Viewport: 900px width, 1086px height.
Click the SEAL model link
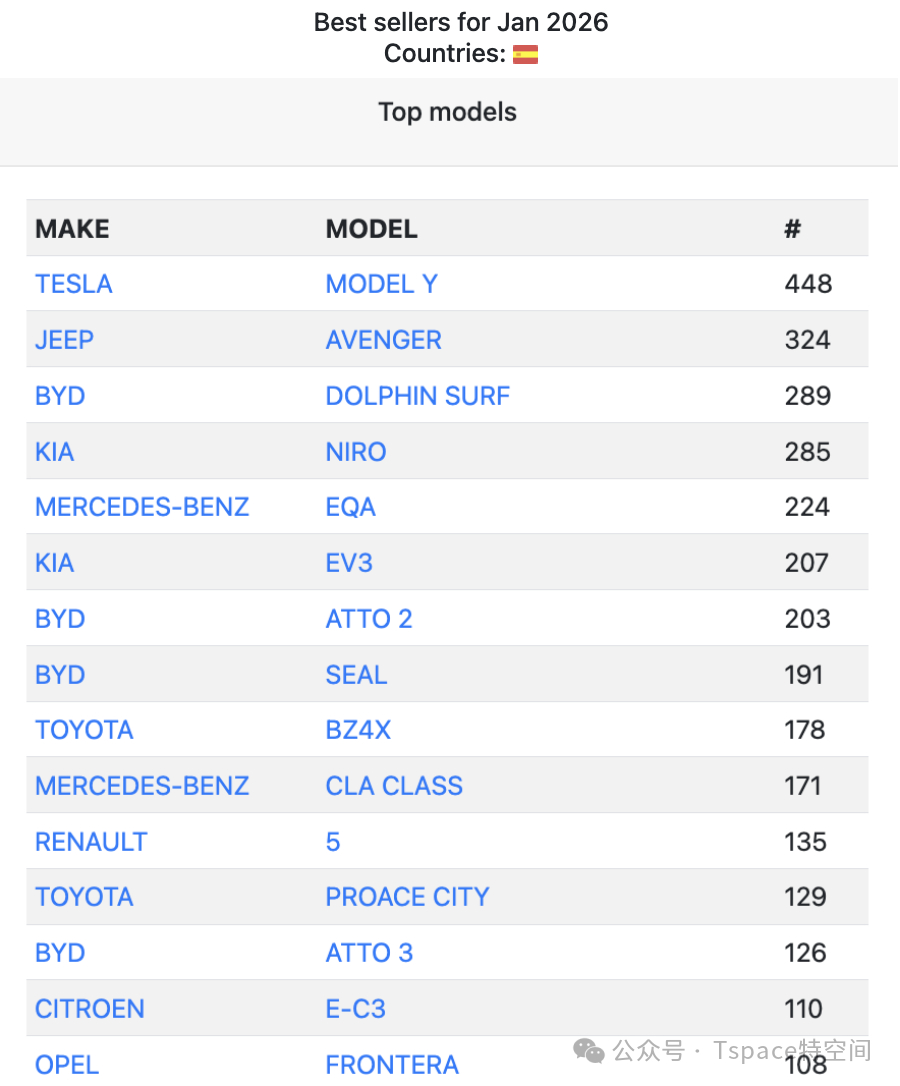[356, 675]
